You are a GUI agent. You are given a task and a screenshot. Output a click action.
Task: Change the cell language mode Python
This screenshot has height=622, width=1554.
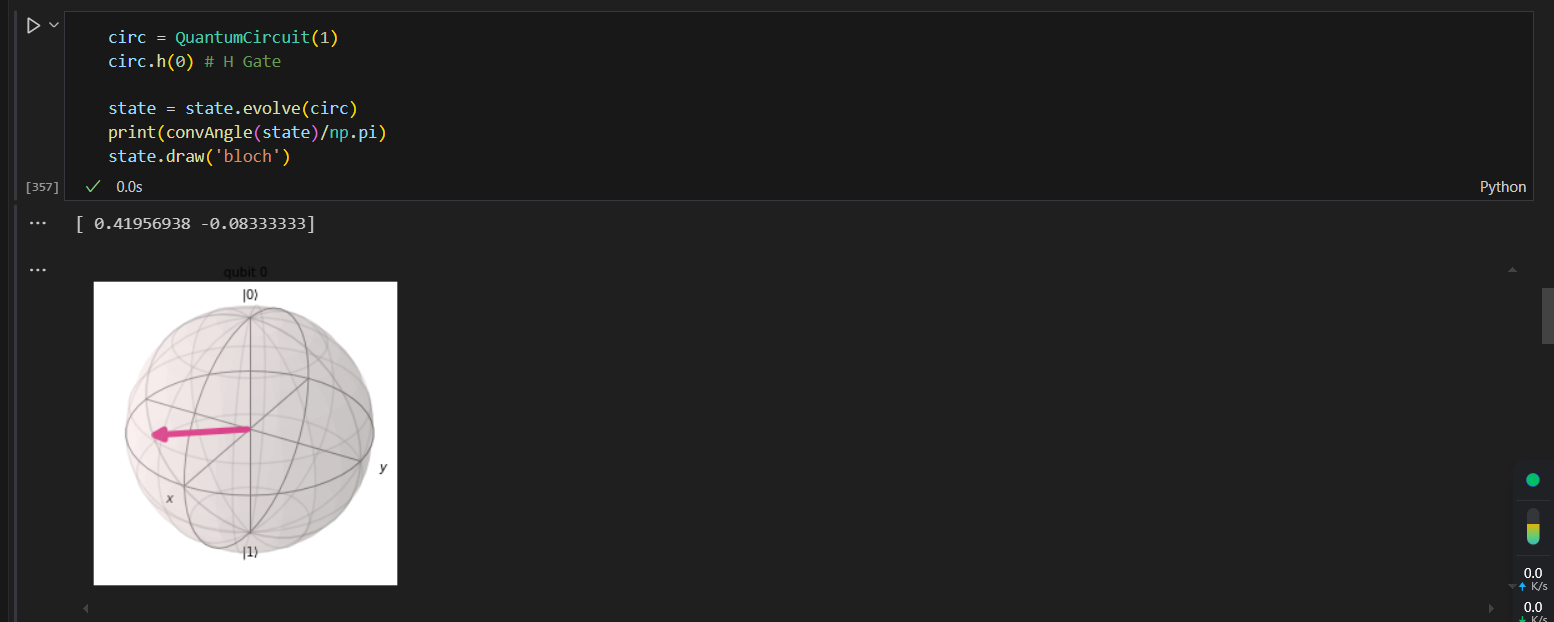[x=1503, y=187]
